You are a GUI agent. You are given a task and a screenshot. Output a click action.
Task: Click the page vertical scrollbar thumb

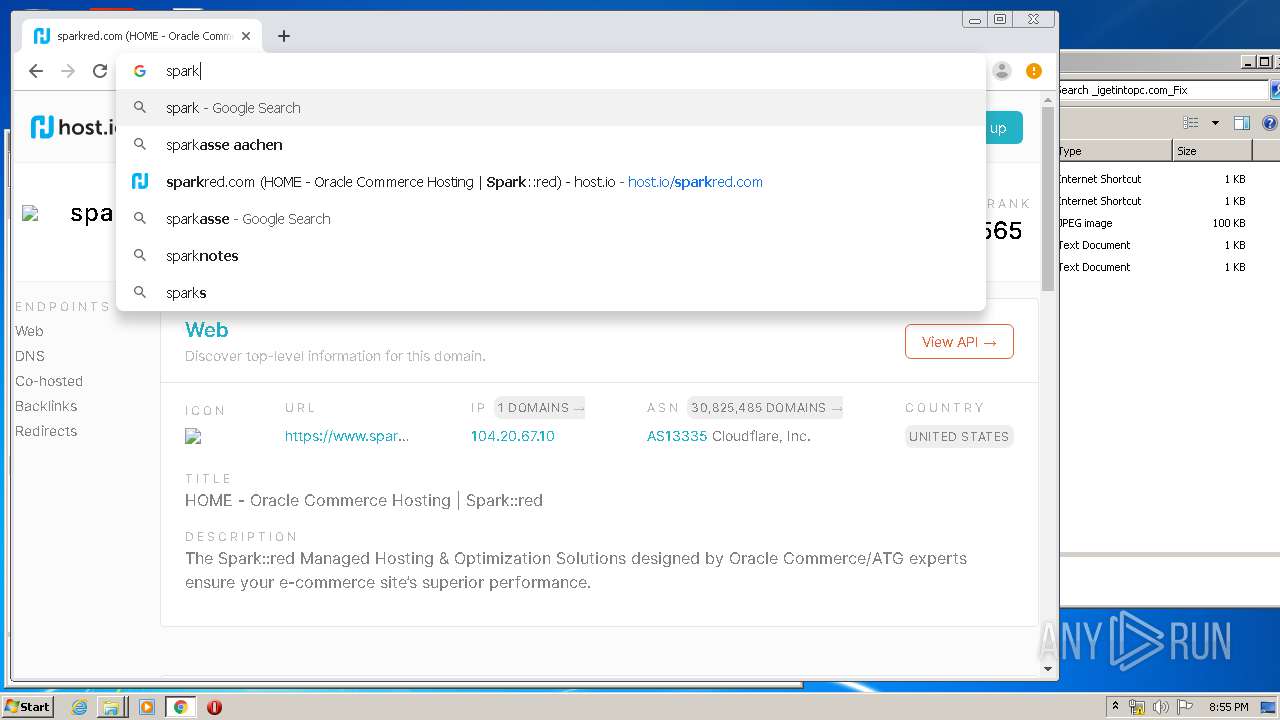(1048, 198)
